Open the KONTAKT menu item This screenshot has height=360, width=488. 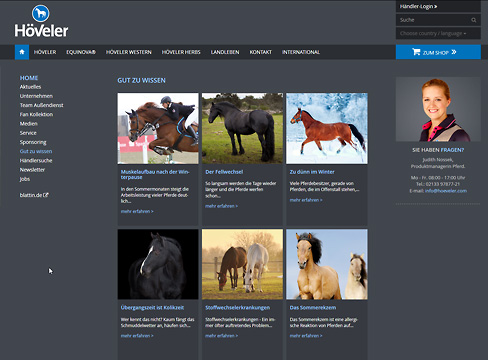point(261,52)
